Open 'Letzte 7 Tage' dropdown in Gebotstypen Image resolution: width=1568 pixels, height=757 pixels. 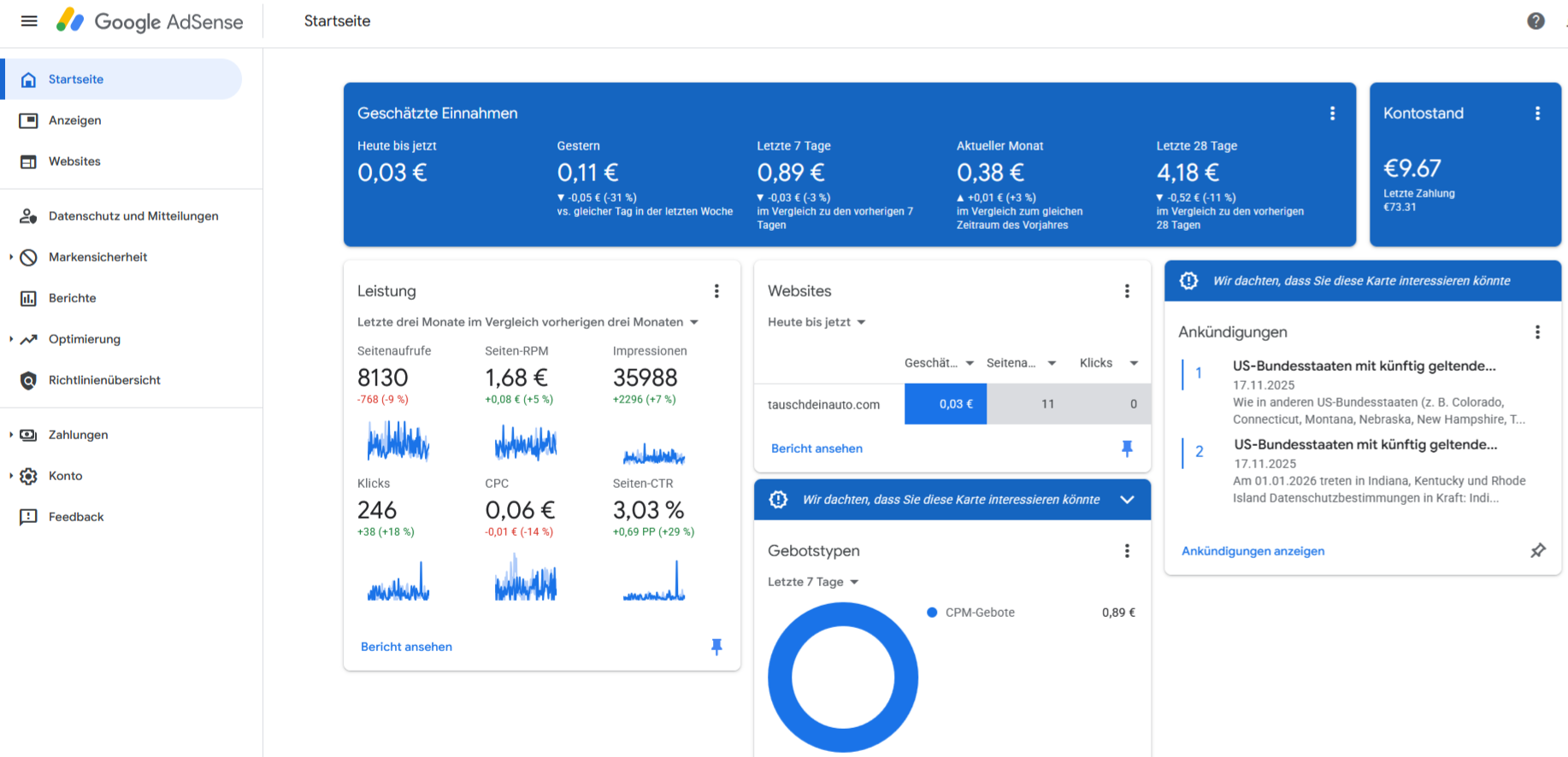pyautogui.click(x=813, y=582)
